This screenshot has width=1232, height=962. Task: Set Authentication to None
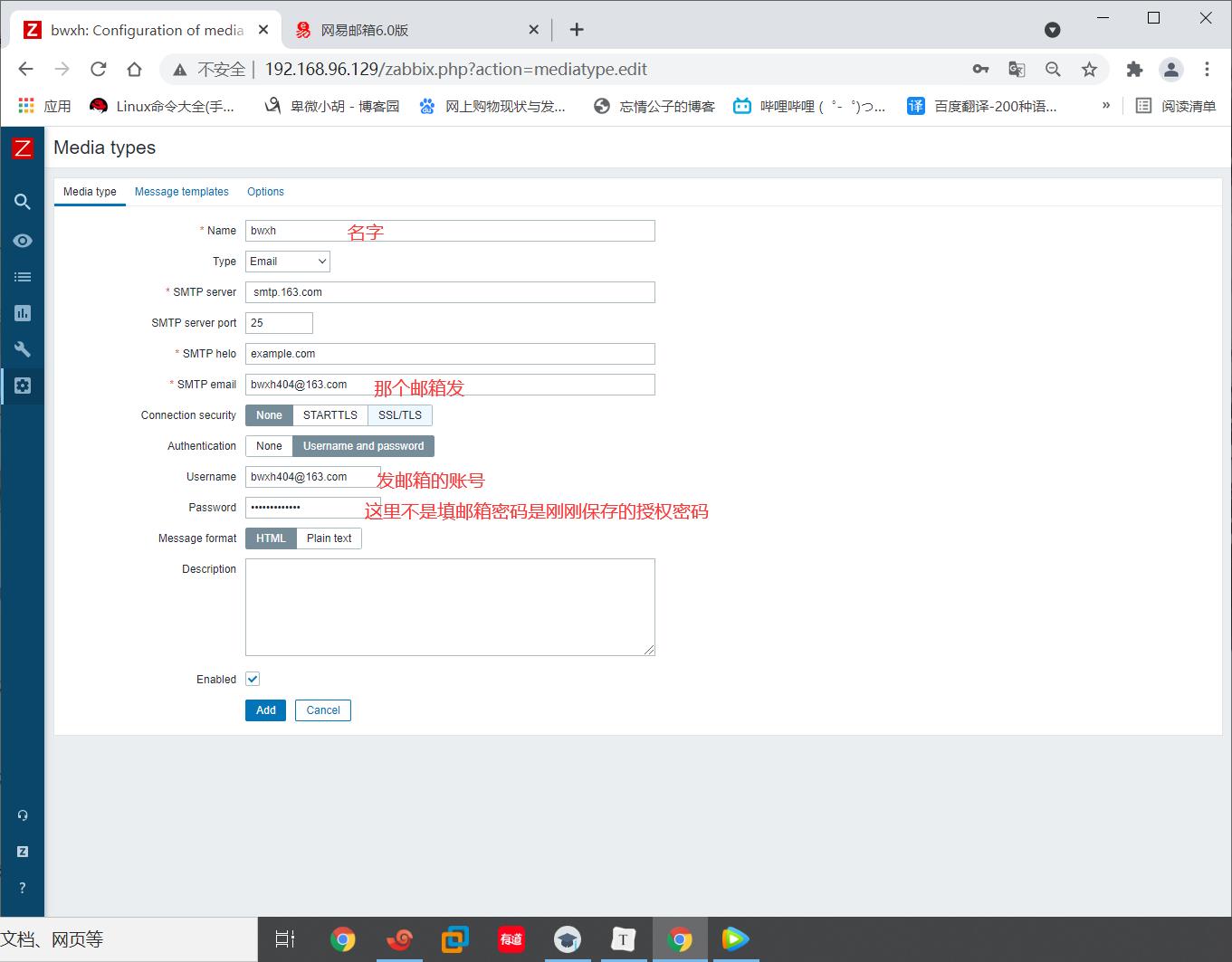pos(269,446)
